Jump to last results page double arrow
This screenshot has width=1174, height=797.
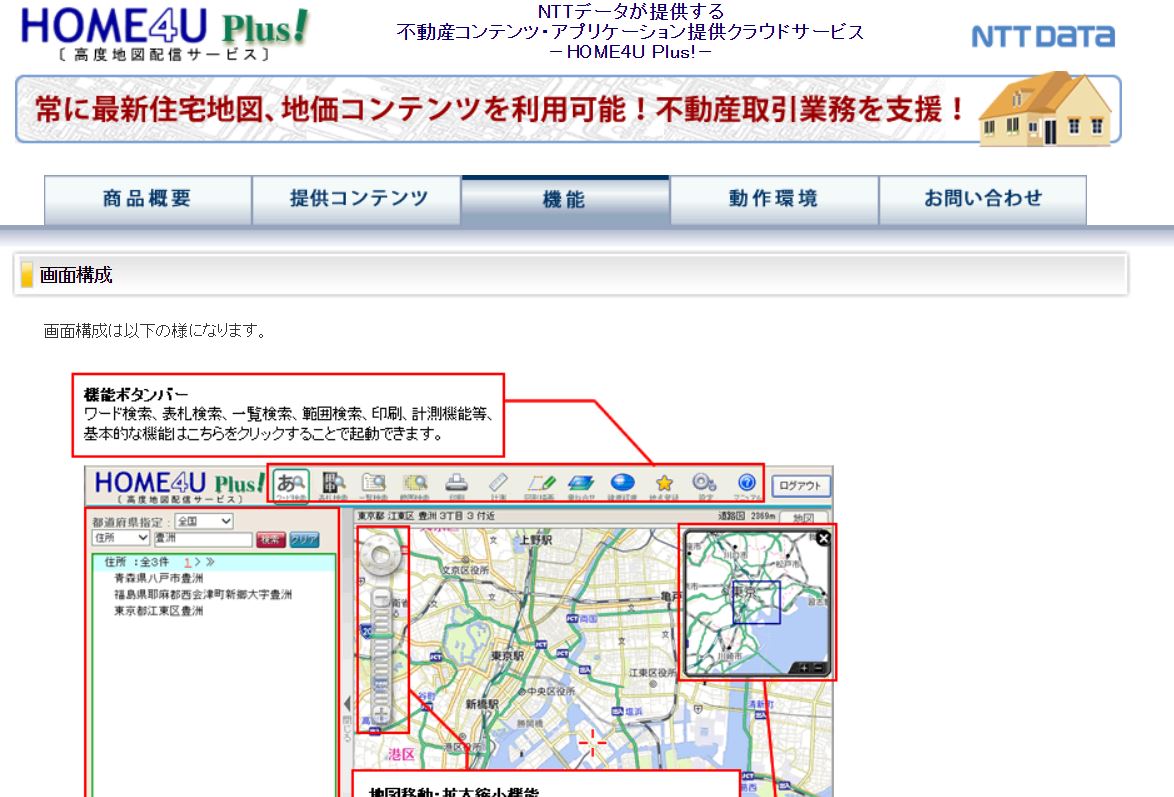(210, 562)
